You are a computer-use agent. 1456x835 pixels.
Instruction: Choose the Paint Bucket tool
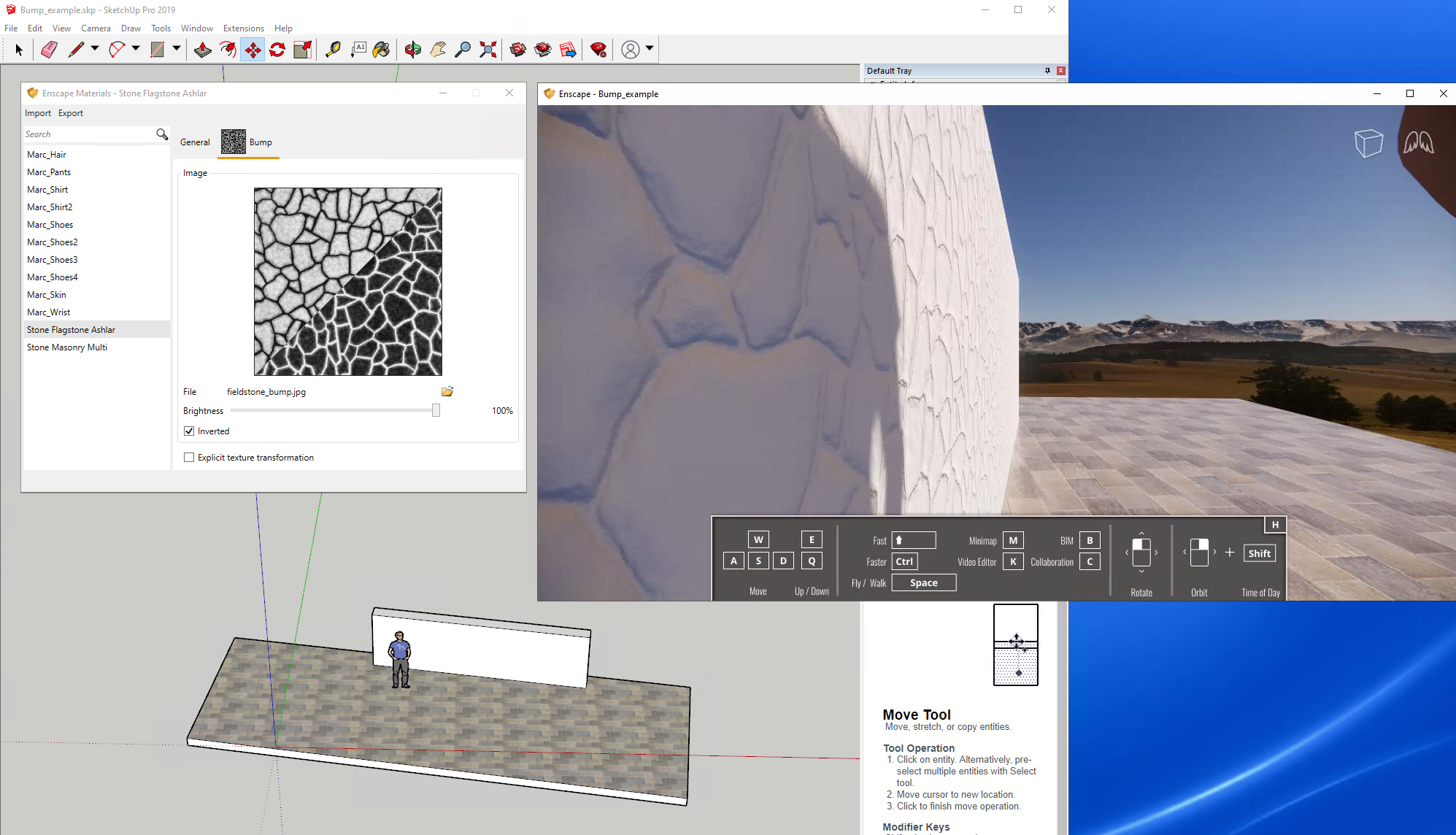coord(381,50)
